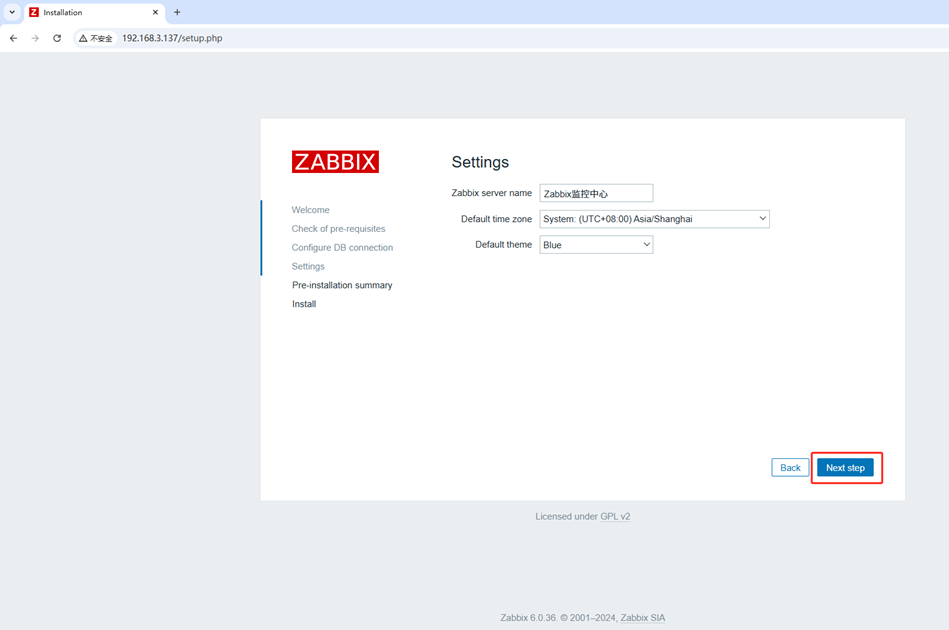Image resolution: width=949 pixels, height=630 pixels.
Task: Click the Default theme label
Action: pos(504,244)
